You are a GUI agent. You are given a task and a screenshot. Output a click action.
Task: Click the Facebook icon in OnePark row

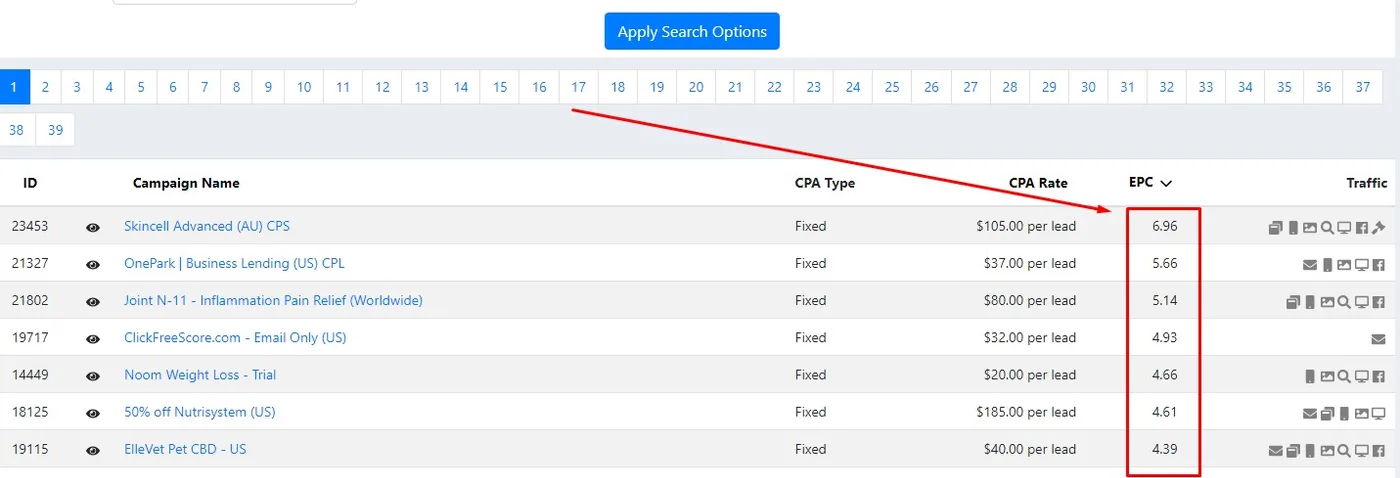point(1378,264)
